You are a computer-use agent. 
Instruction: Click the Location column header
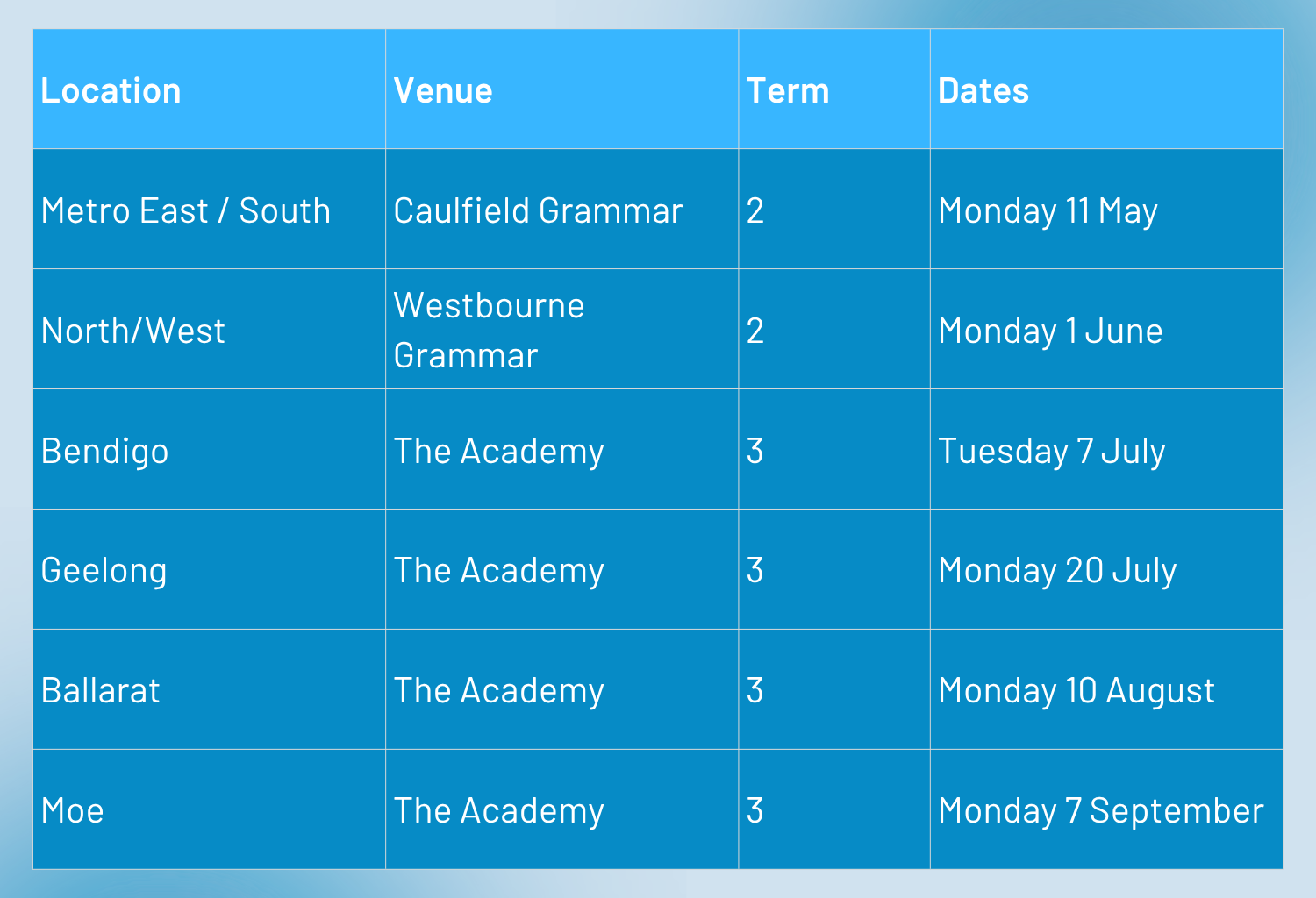click(111, 91)
